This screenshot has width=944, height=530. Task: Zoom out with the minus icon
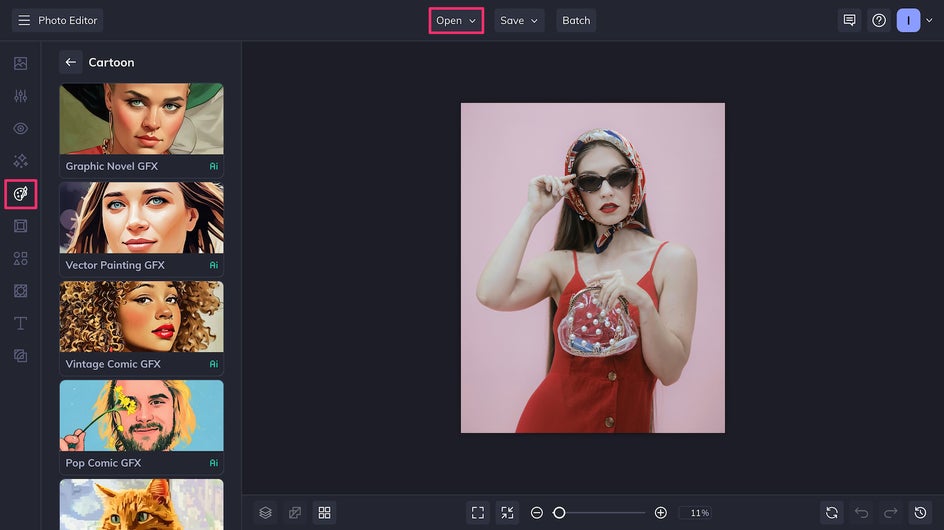tap(537, 513)
